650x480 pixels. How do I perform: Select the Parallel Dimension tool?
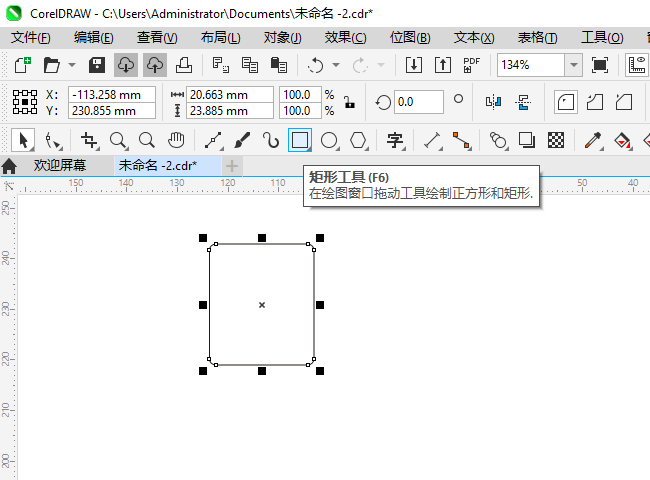pyautogui.click(x=432, y=141)
